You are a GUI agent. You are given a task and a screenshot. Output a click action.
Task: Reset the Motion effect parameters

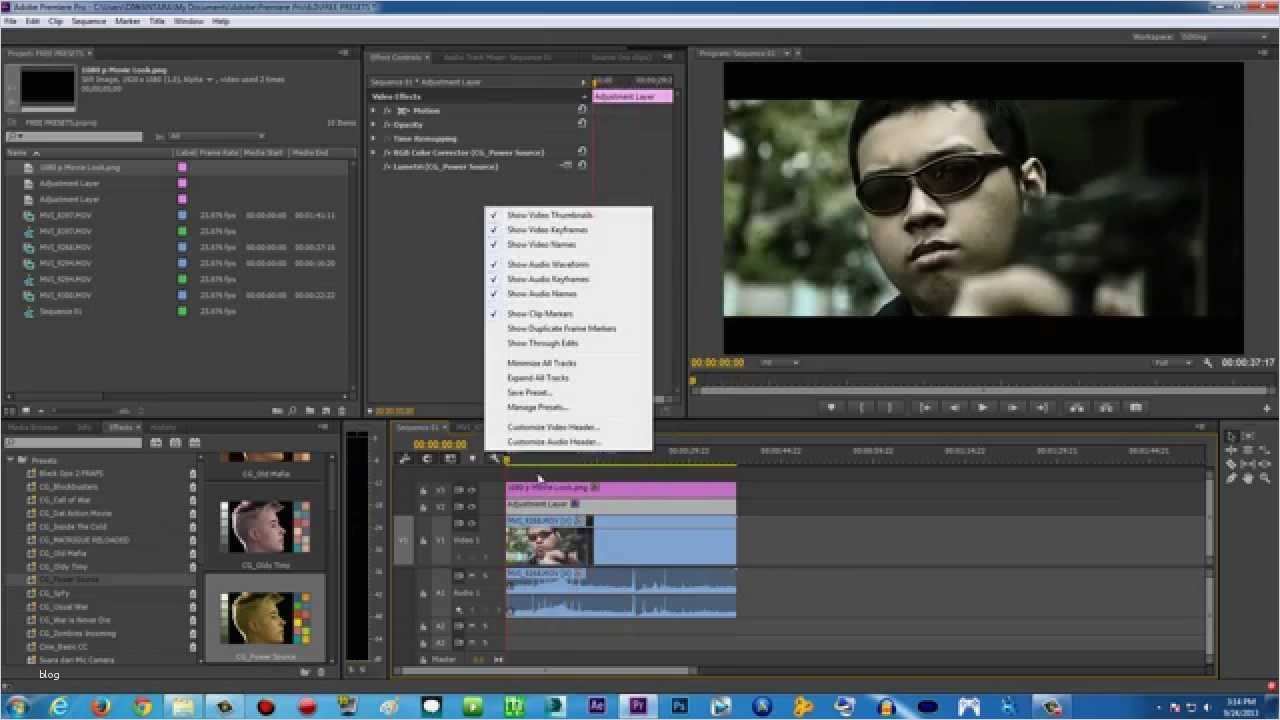click(x=582, y=110)
